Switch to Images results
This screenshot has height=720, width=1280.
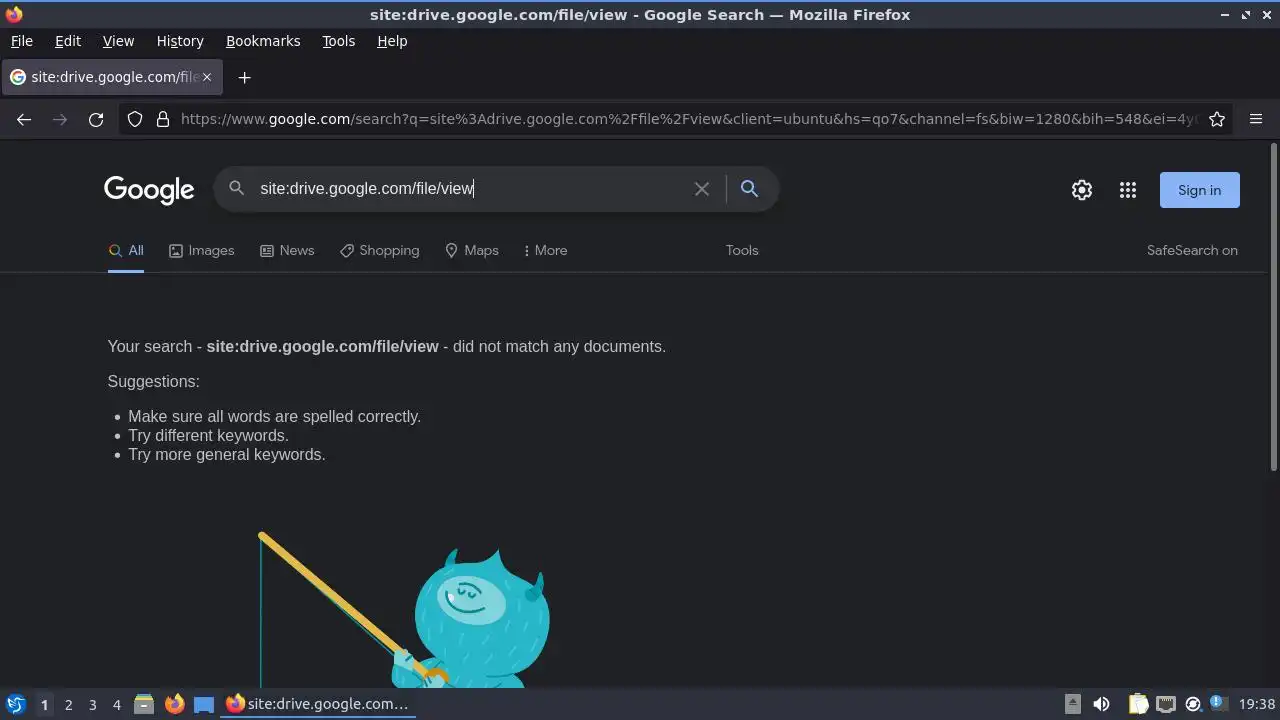[201, 250]
